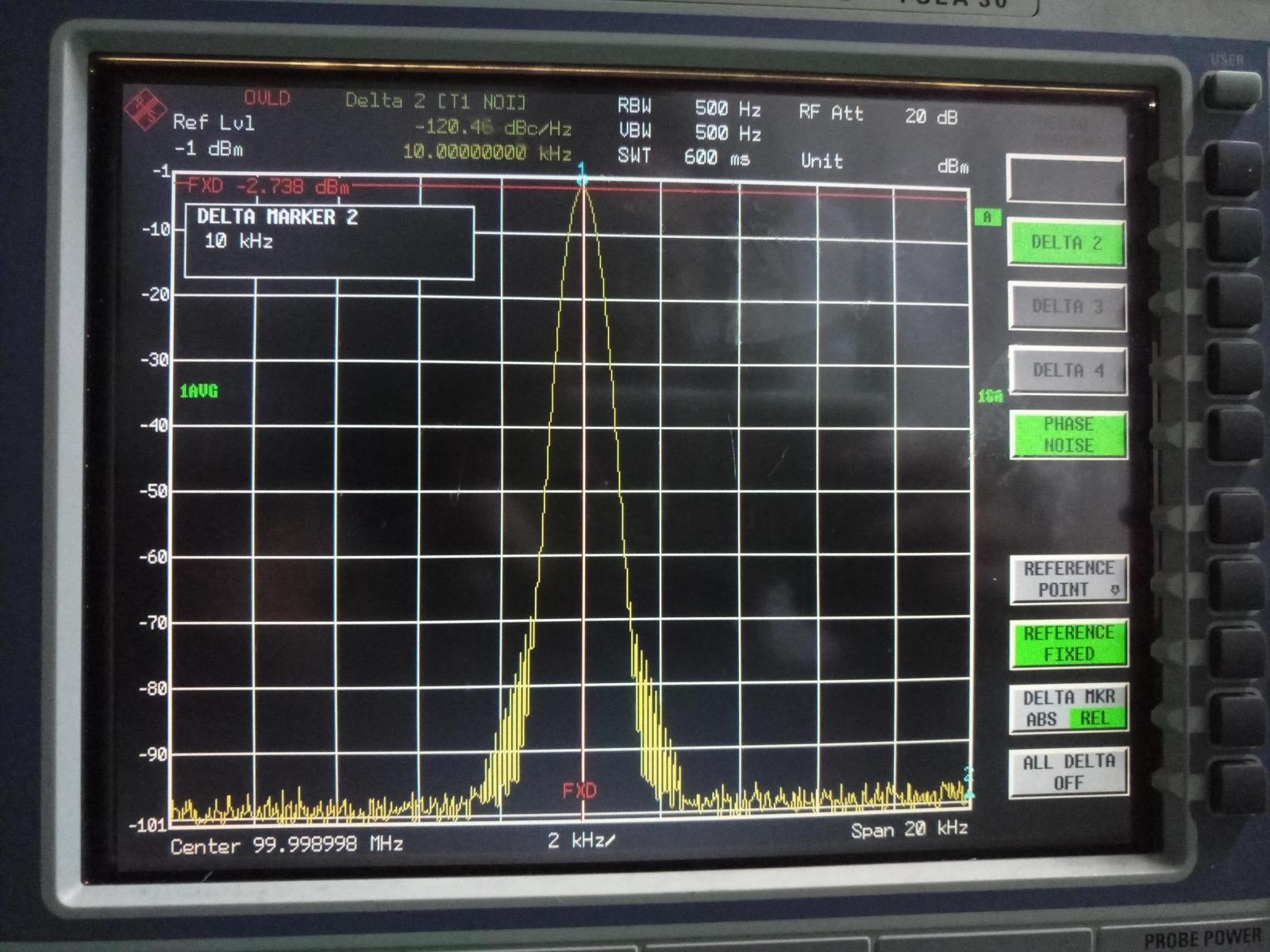Click the Delta 2 [T1 NOI] label
This screenshot has height=952, width=1270.
coord(435,101)
